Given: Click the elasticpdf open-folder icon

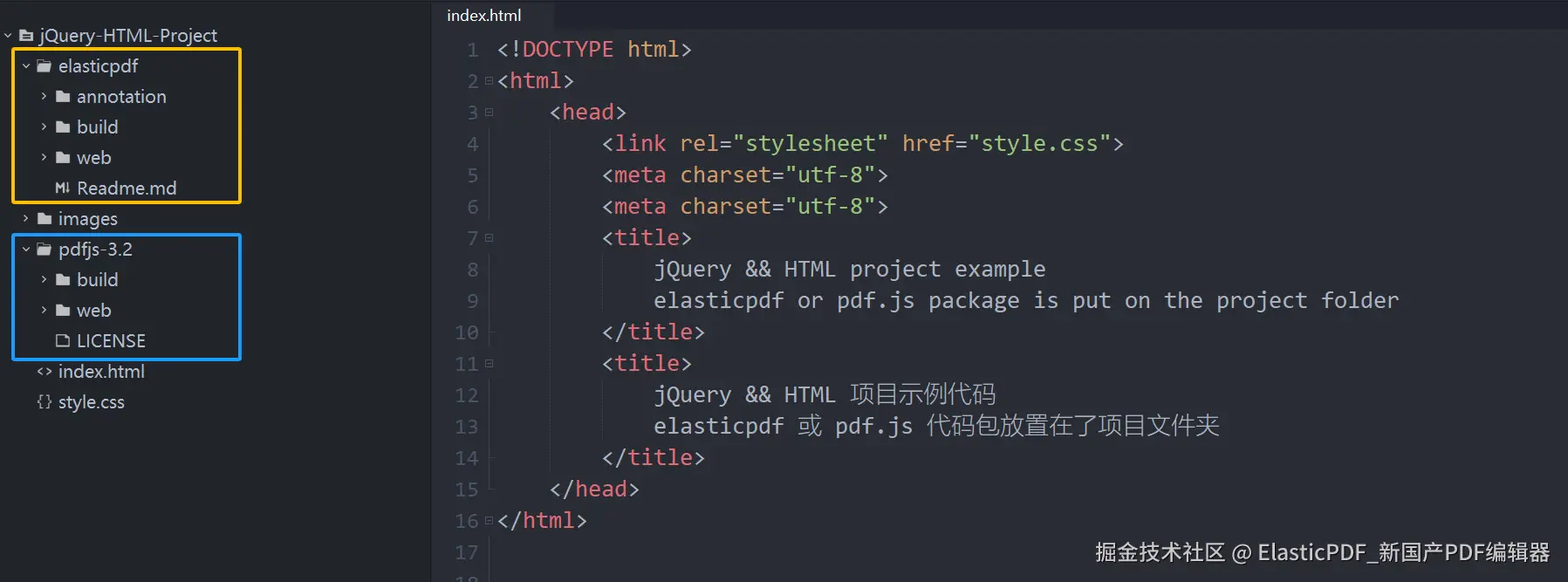Looking at the screenshot, I should coord(45,66).
